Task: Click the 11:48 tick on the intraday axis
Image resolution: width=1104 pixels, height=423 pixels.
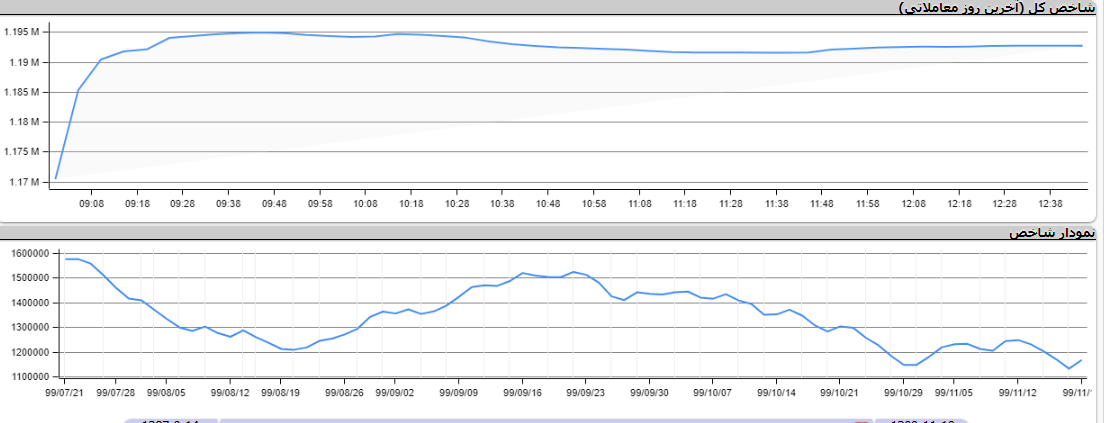Action: click(x=821, y=203)
